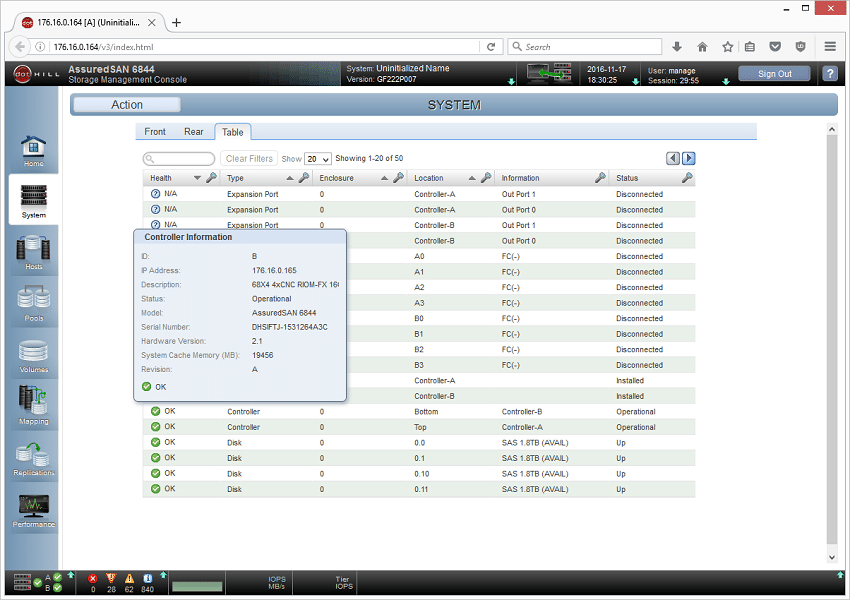Click the browser downloads arrow icon
The width and height of the screenshot is (850, 600).
coord(677,47)
